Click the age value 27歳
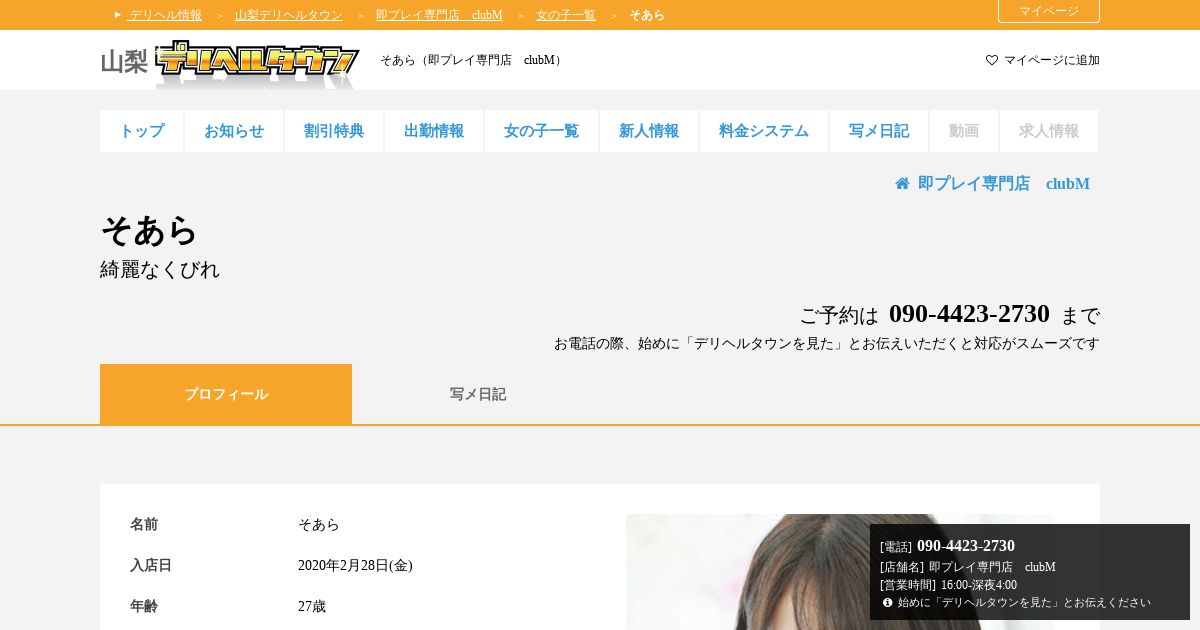 click(x=312, y=607)
